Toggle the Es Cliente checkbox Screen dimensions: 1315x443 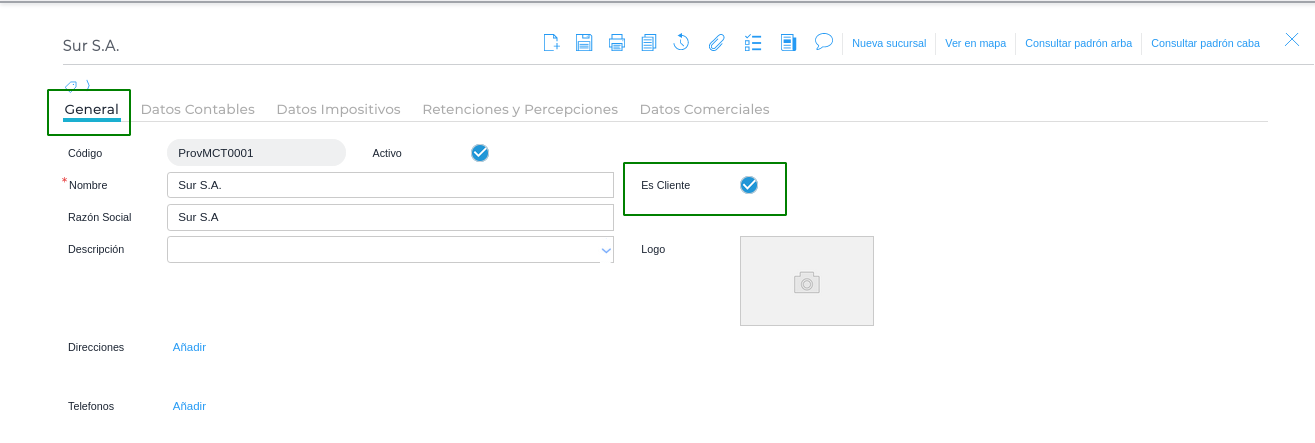749,185
